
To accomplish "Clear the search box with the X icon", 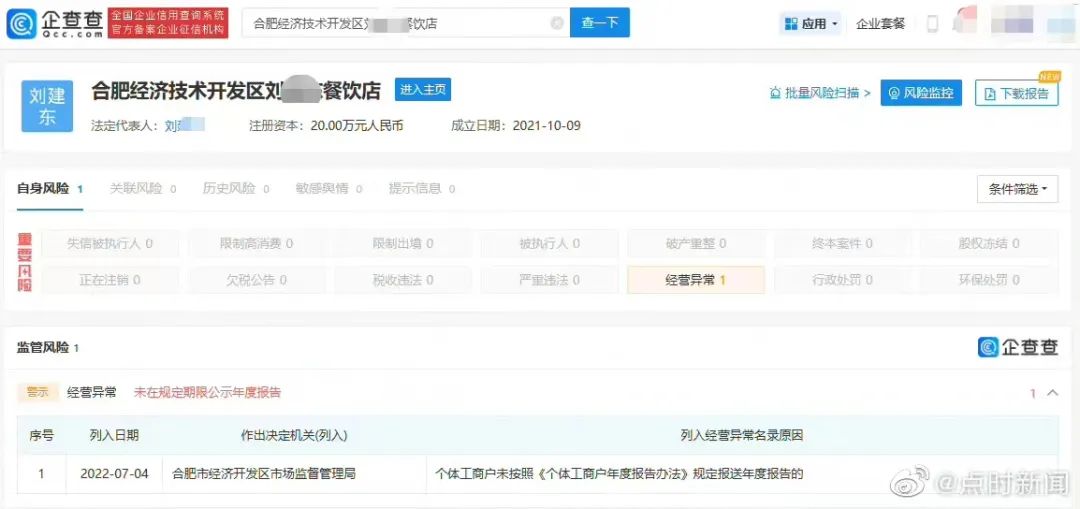I will [x=557, y=23].
